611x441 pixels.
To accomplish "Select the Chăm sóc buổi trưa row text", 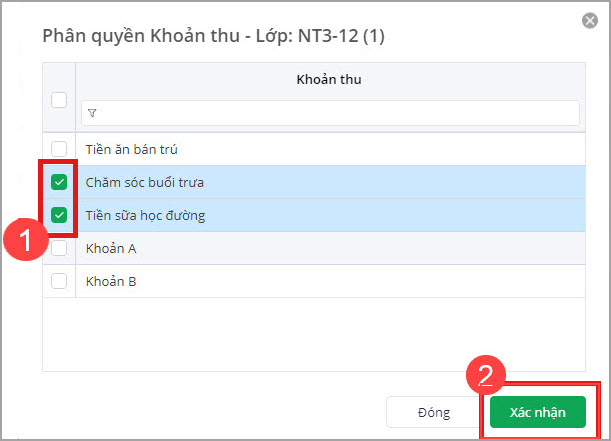I will point(145,182).
